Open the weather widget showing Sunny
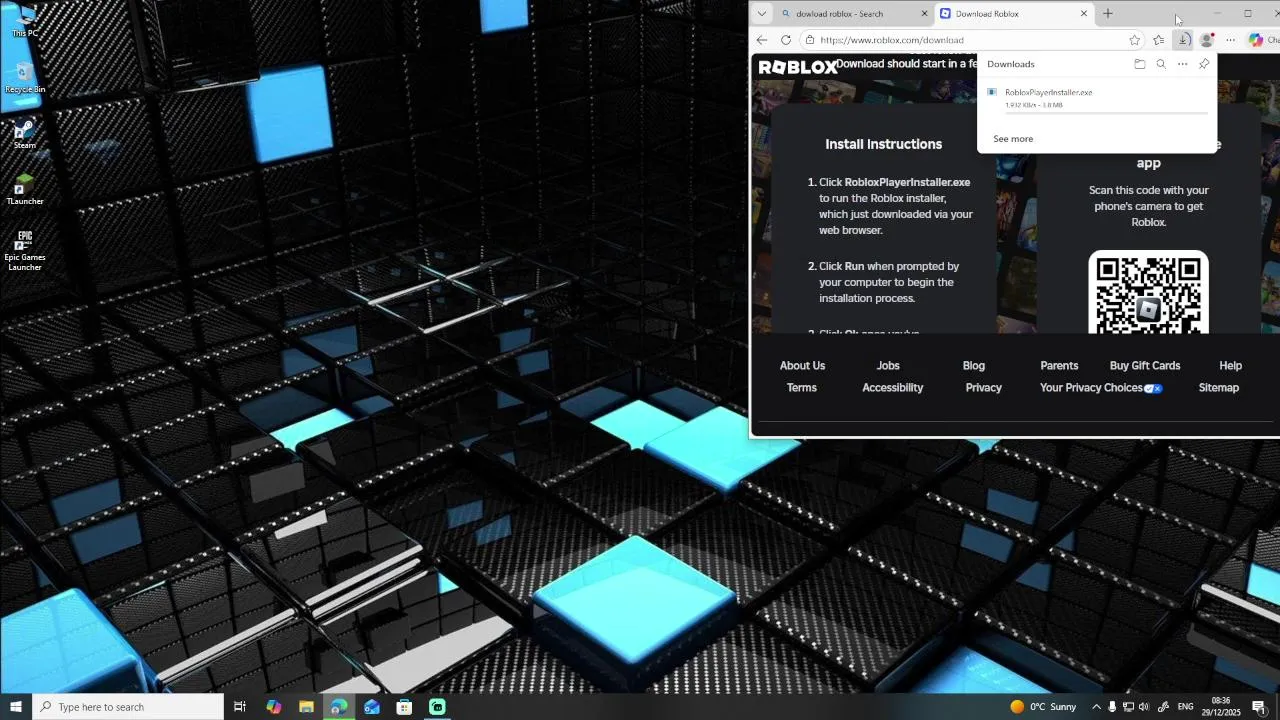 [x=1043, y=707]
